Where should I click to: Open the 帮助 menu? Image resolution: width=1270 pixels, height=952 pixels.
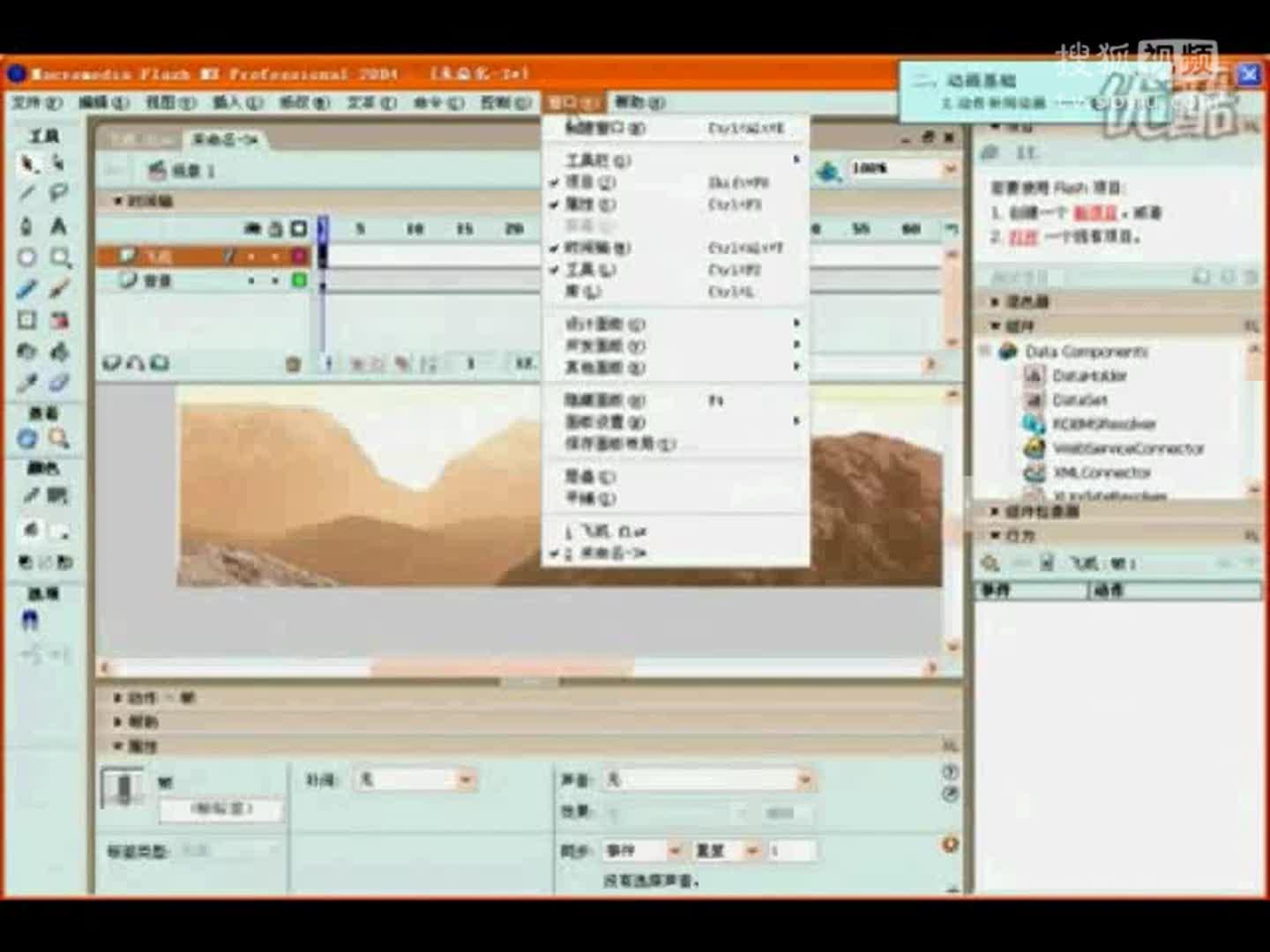(637, 102)
